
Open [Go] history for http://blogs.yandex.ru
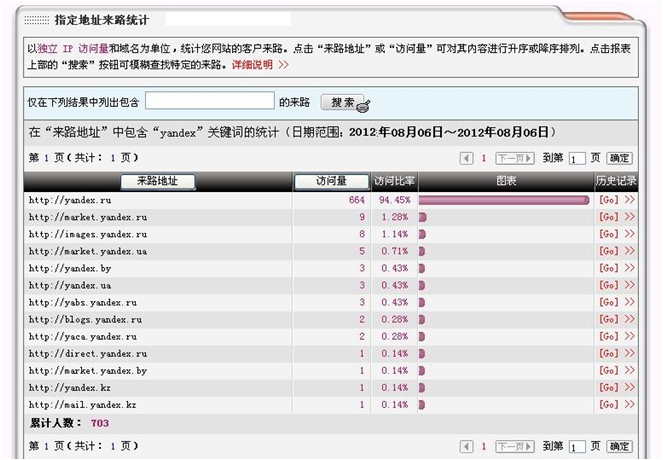[608, 319]
